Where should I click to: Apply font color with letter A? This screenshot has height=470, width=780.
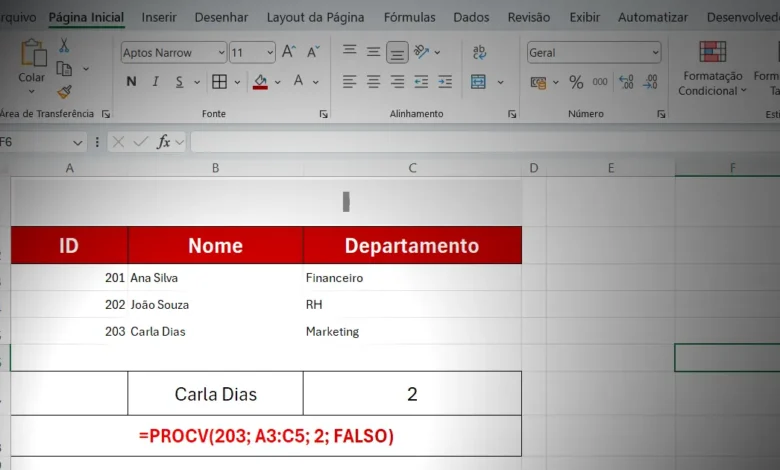pos(298,81)
